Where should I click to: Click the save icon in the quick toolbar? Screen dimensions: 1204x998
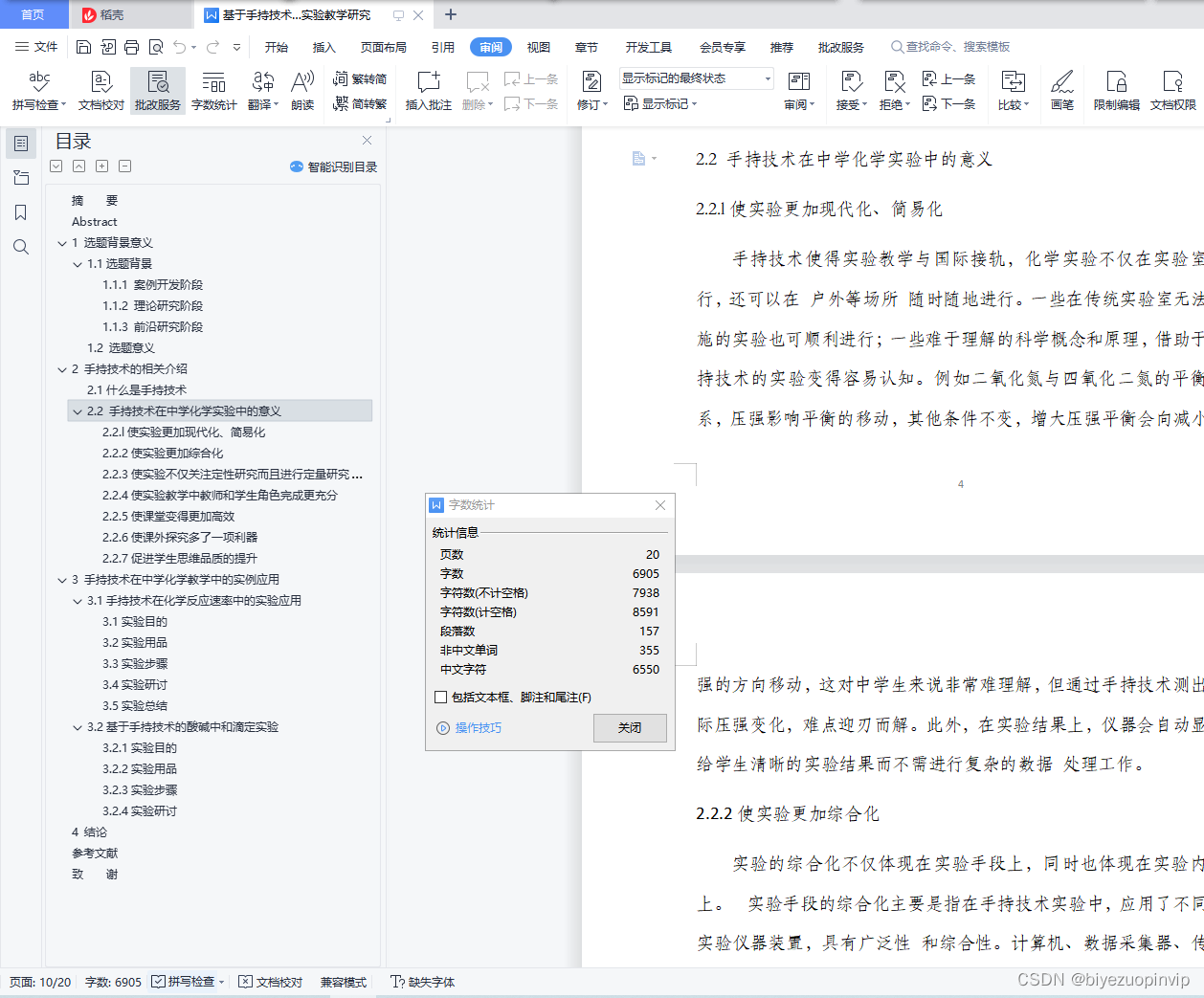click(x=83, y=47)
